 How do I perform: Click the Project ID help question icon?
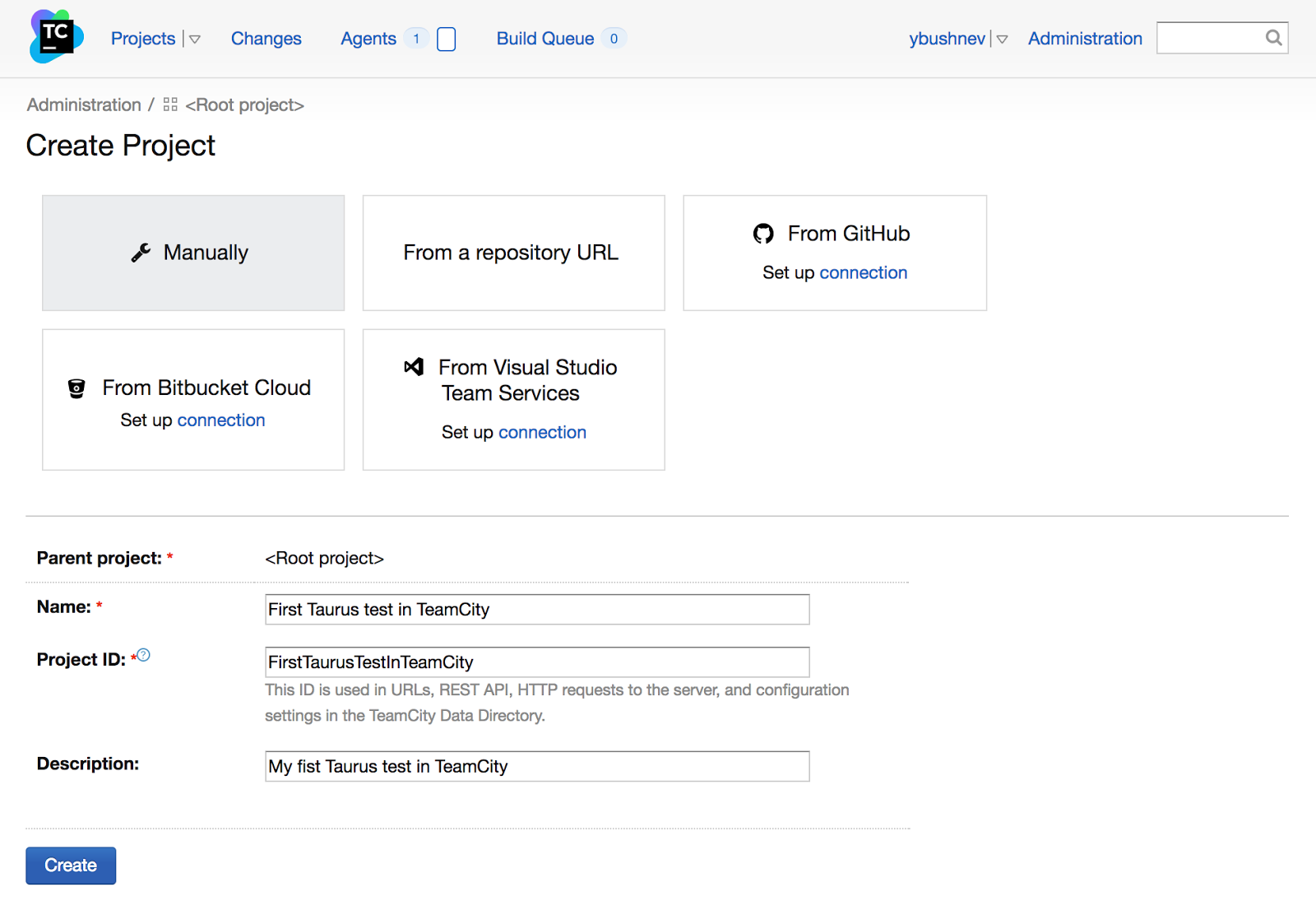pyautogui.click(x=144, y=655)
